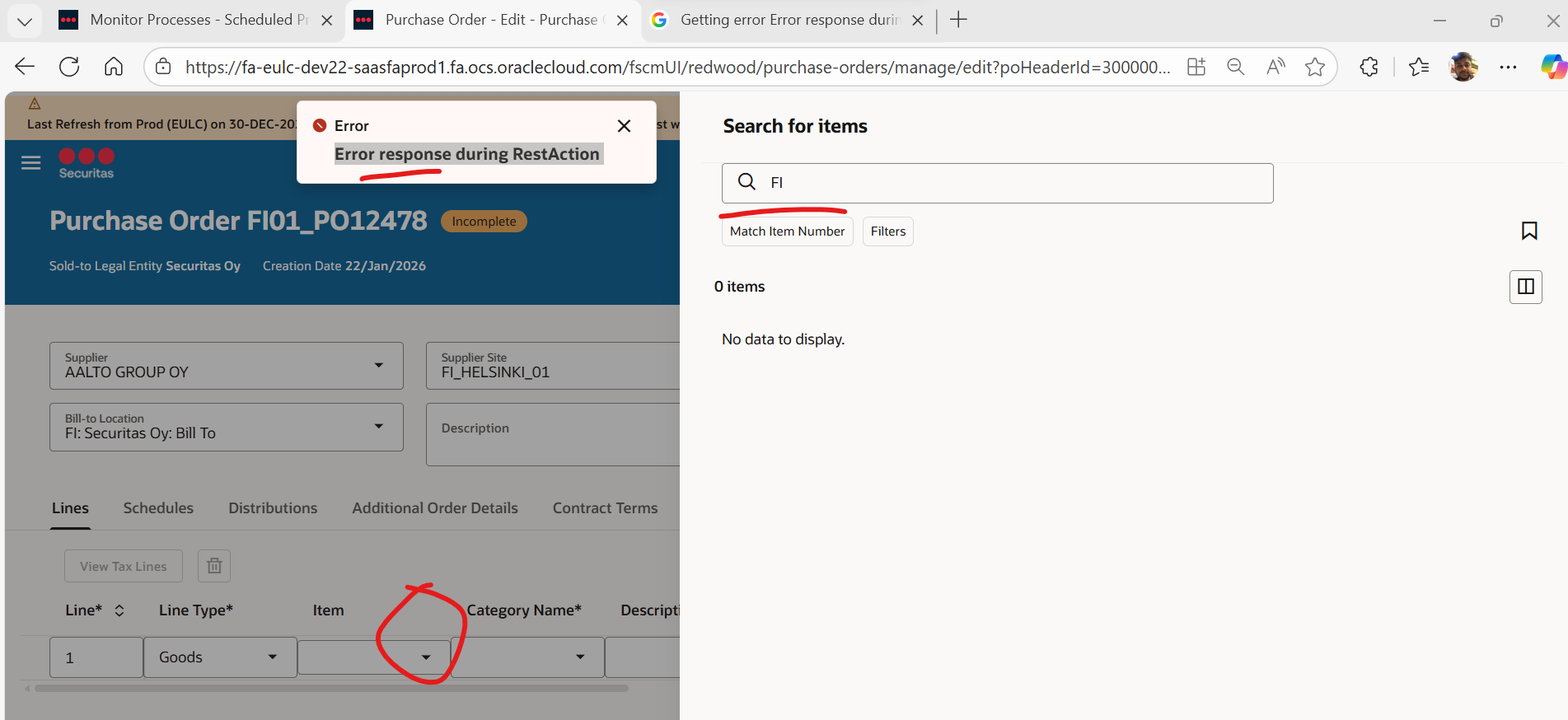Click the Creation Date 22/Jan/2026 text
Image resolution: width=1568 pixels, height=720 pixels.
pos(344,266)
